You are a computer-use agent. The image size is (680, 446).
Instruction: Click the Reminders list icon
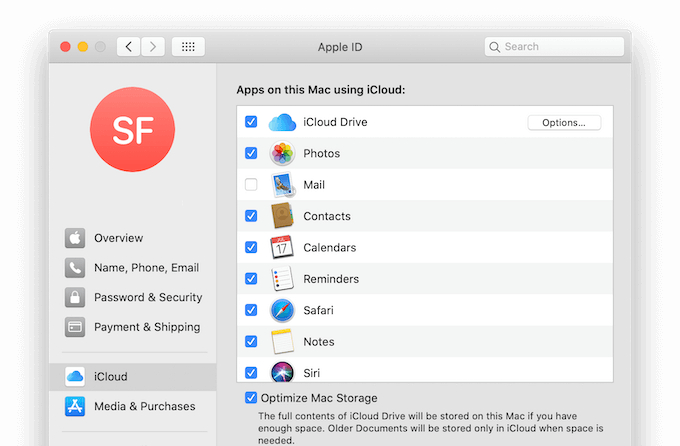tap(282, 279)
